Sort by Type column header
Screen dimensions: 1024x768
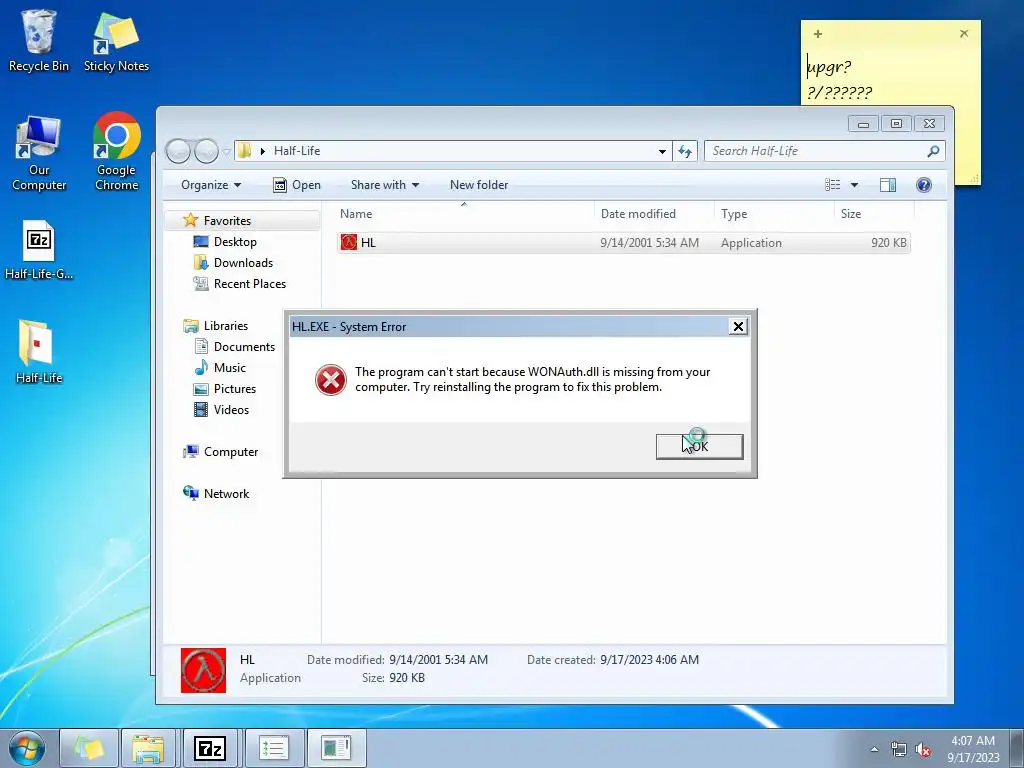coord(775,214)
